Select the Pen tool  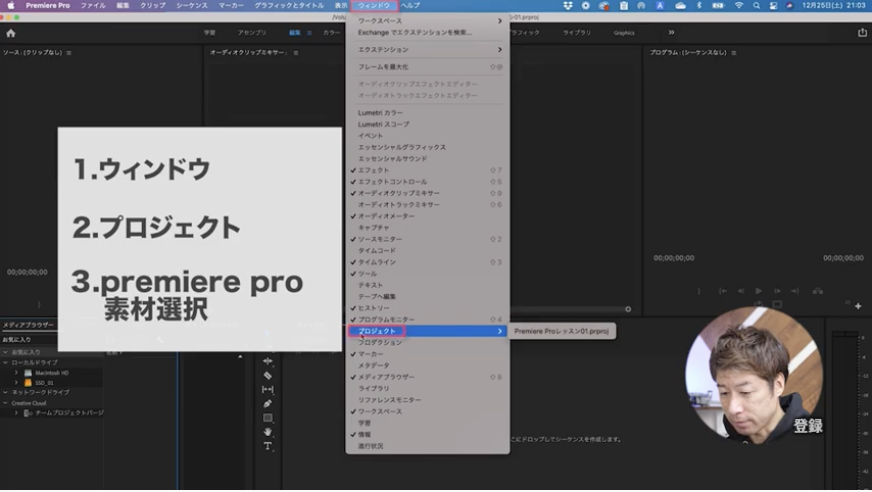click(x=267, y=404)
